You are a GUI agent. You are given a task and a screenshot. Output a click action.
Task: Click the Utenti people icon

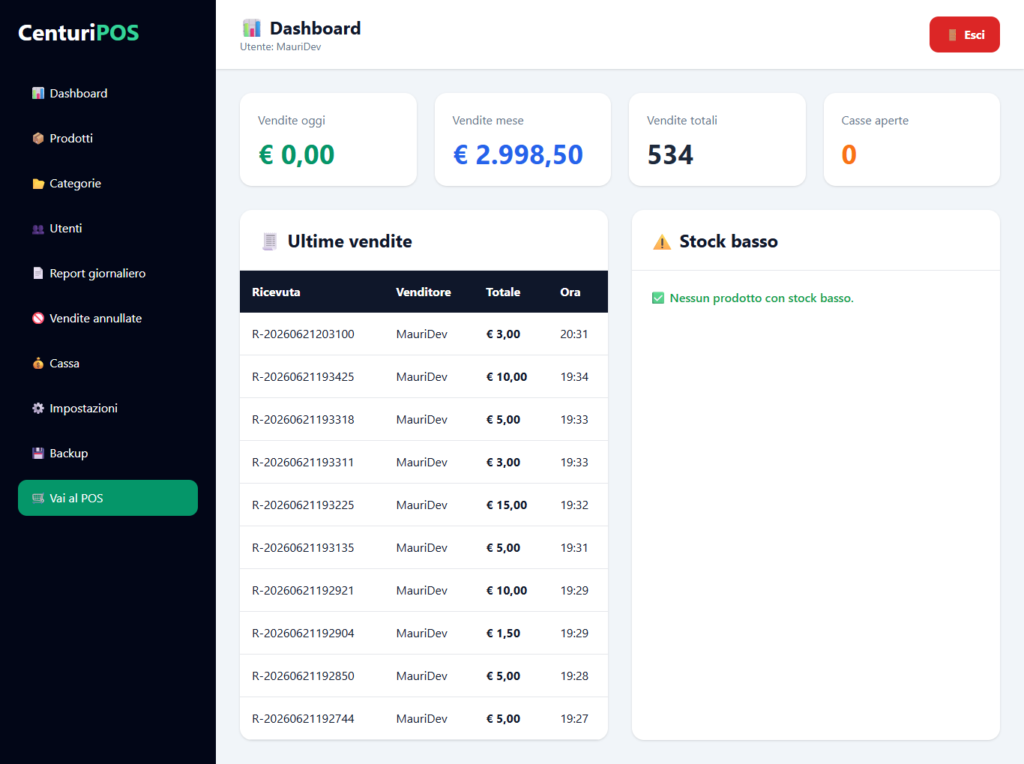[x=38, y=229]
